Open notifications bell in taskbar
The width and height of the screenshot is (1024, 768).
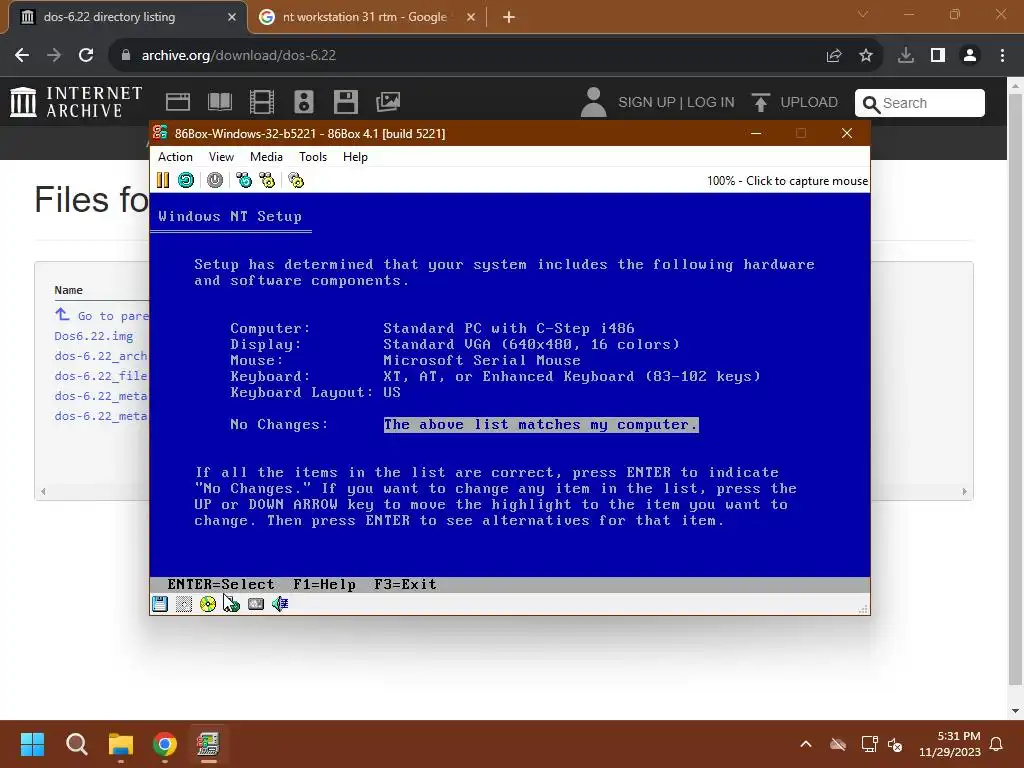[x=996, y=744]
